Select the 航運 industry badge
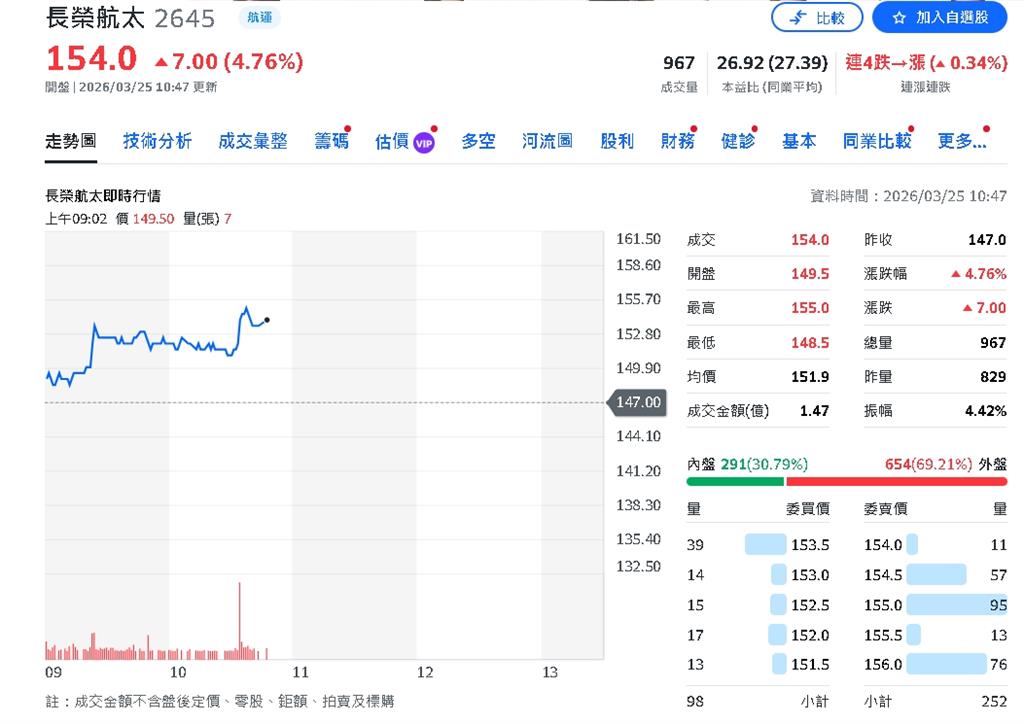Image resolution: width=1024 pixels, height=724 pixels. [x=258, y=17]
